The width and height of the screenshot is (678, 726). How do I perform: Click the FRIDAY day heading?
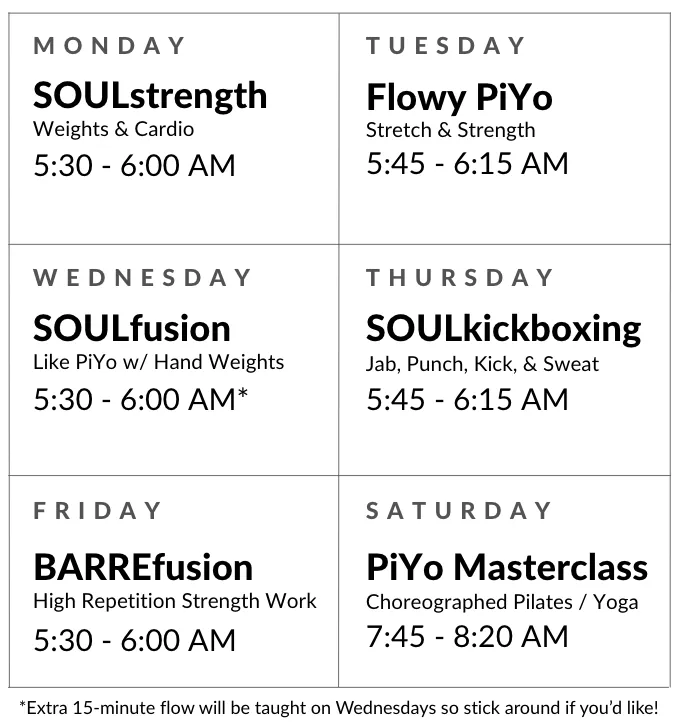(97, 511)
